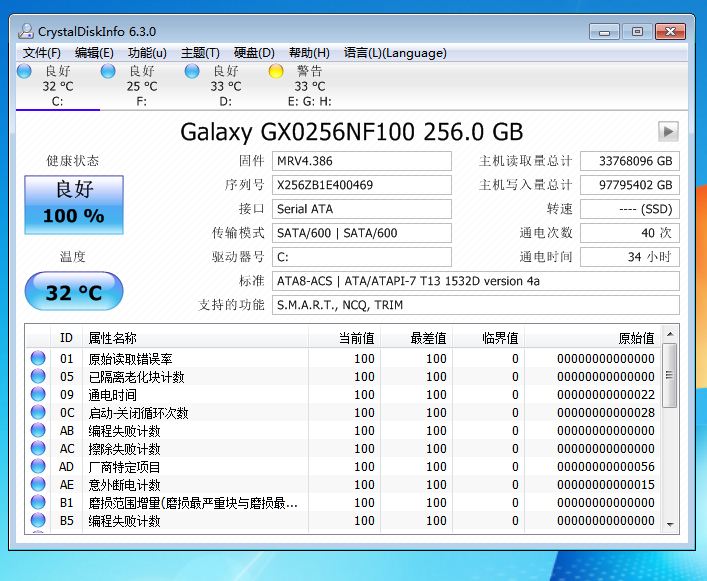The image size is (707, 581).
Task: Click raw value 00000000000022
Action: [x=606, y=394]
